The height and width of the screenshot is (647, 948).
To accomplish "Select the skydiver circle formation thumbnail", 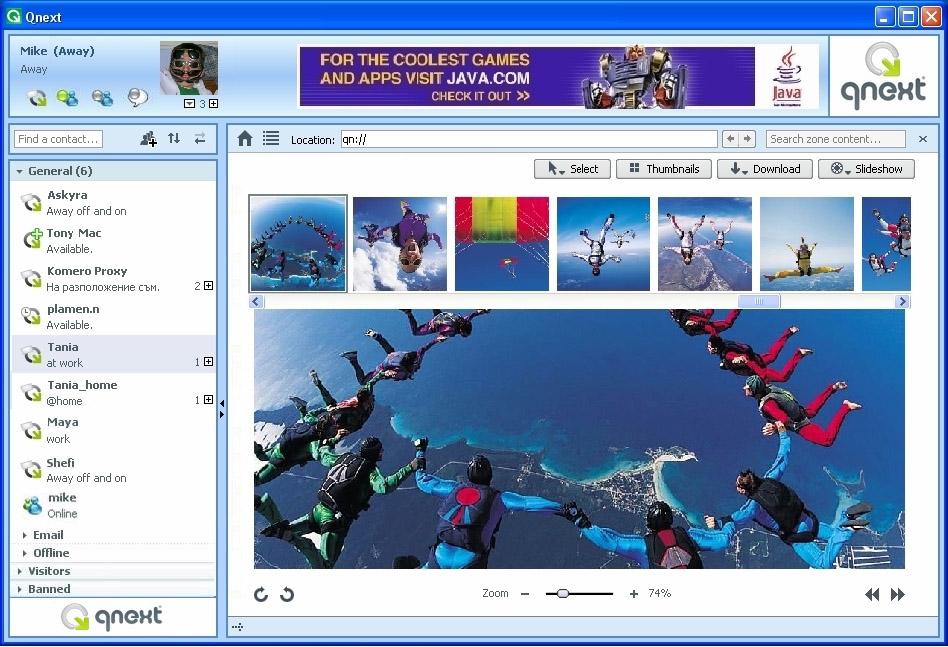I will tap(298, 244).
